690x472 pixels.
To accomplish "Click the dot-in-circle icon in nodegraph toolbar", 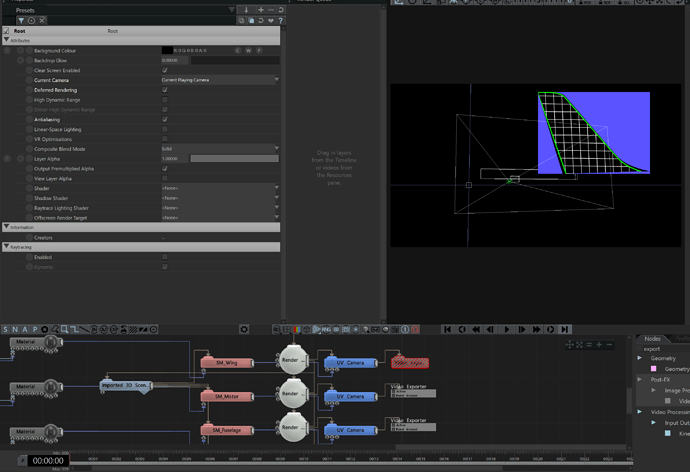I will [153, 329].
